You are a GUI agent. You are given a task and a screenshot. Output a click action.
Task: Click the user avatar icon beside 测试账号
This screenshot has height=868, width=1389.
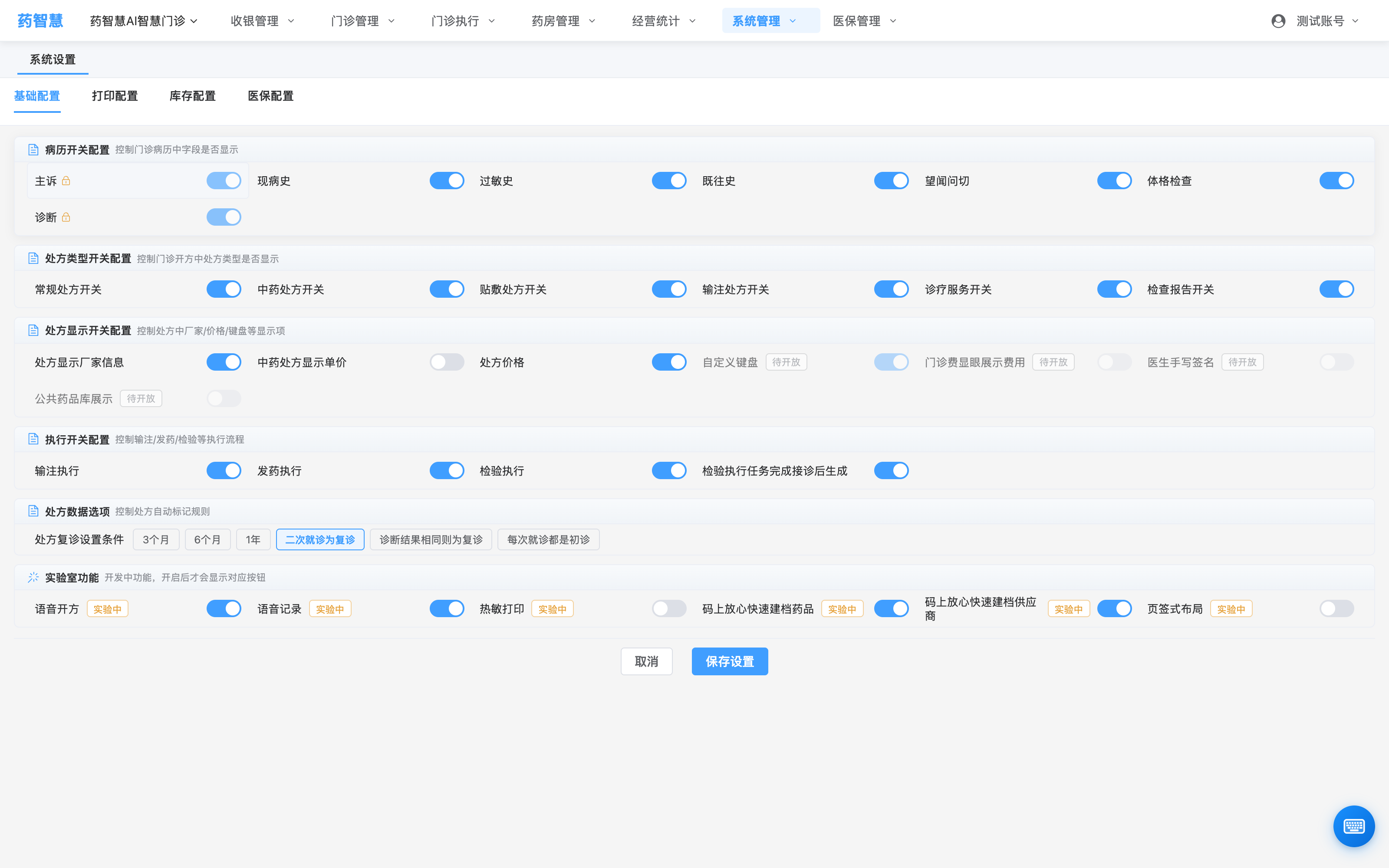pyautogui.click(x=1278, y=21)
